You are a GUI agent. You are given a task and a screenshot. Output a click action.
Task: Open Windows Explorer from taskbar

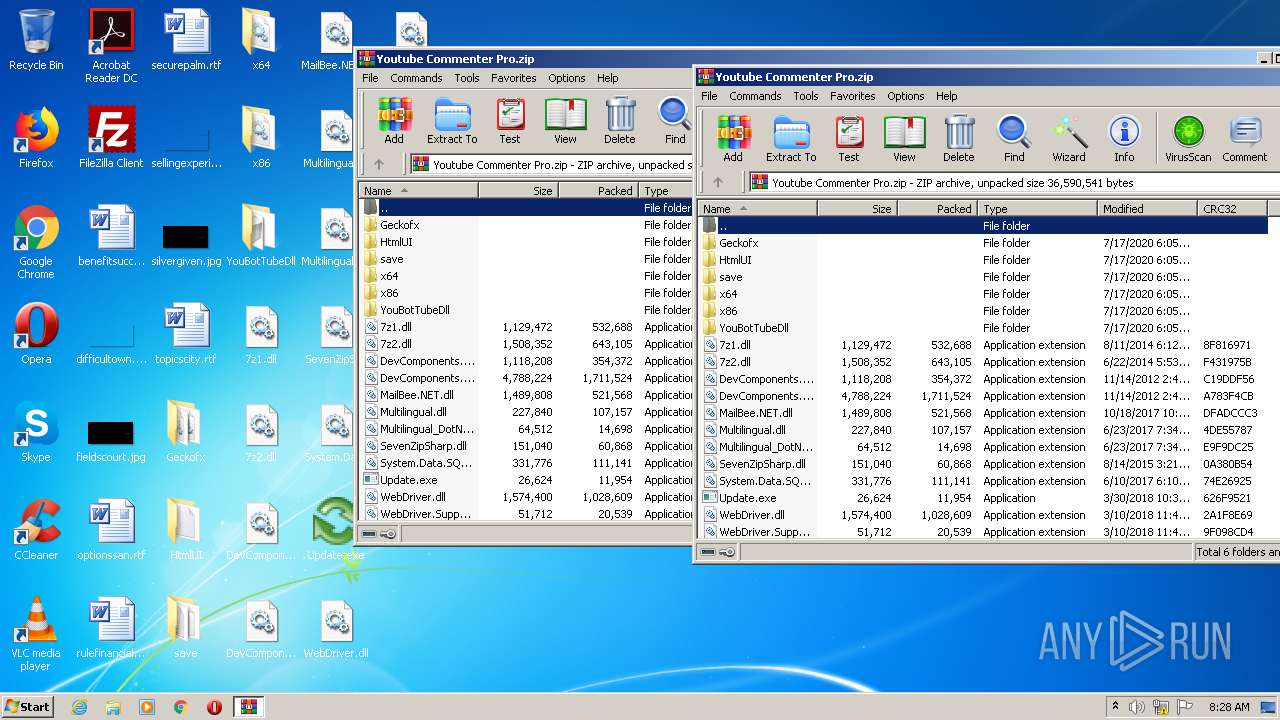pos(113,707)
